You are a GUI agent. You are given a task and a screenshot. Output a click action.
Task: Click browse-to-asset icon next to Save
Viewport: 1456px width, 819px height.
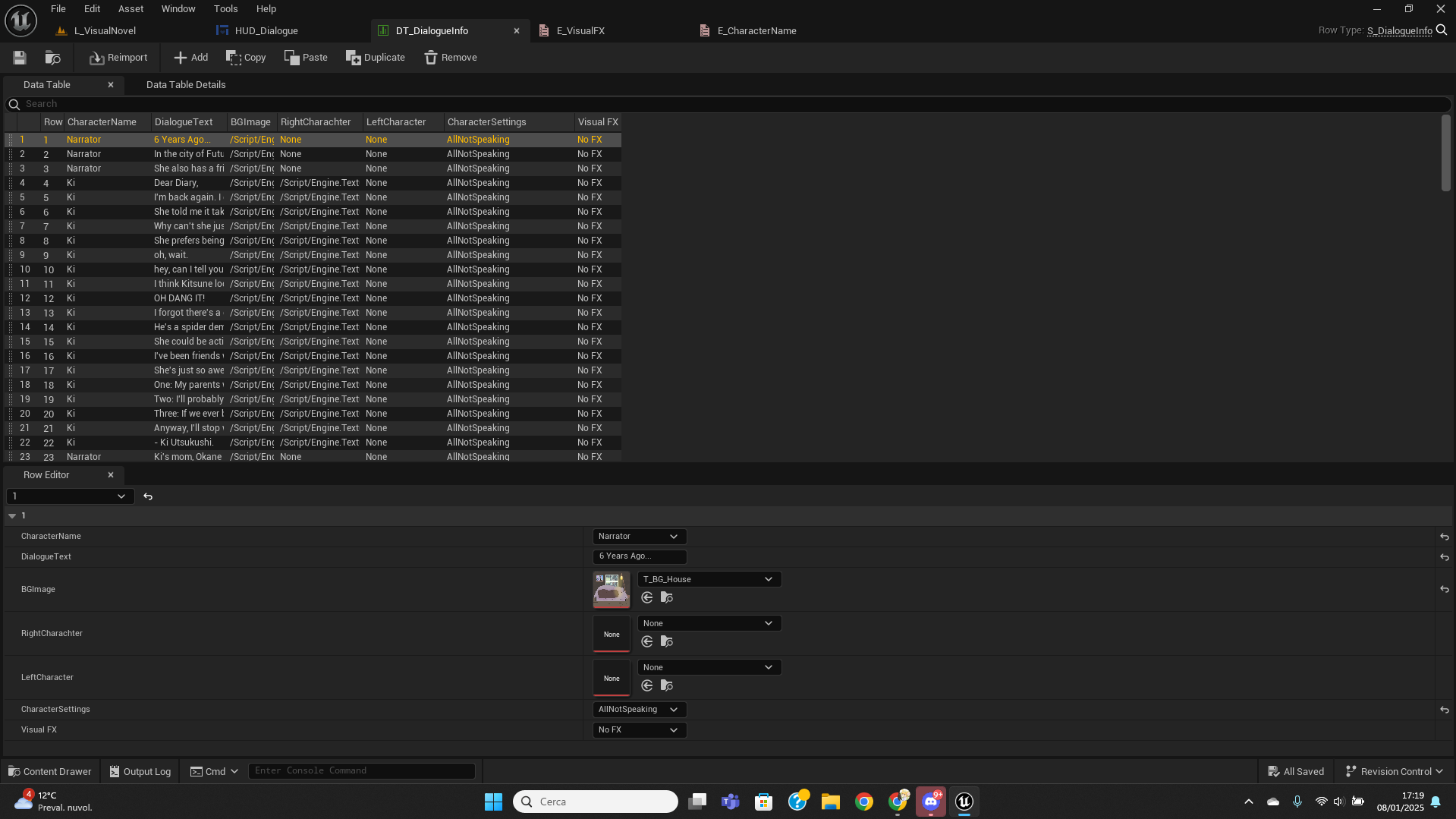tap(52, 57)
